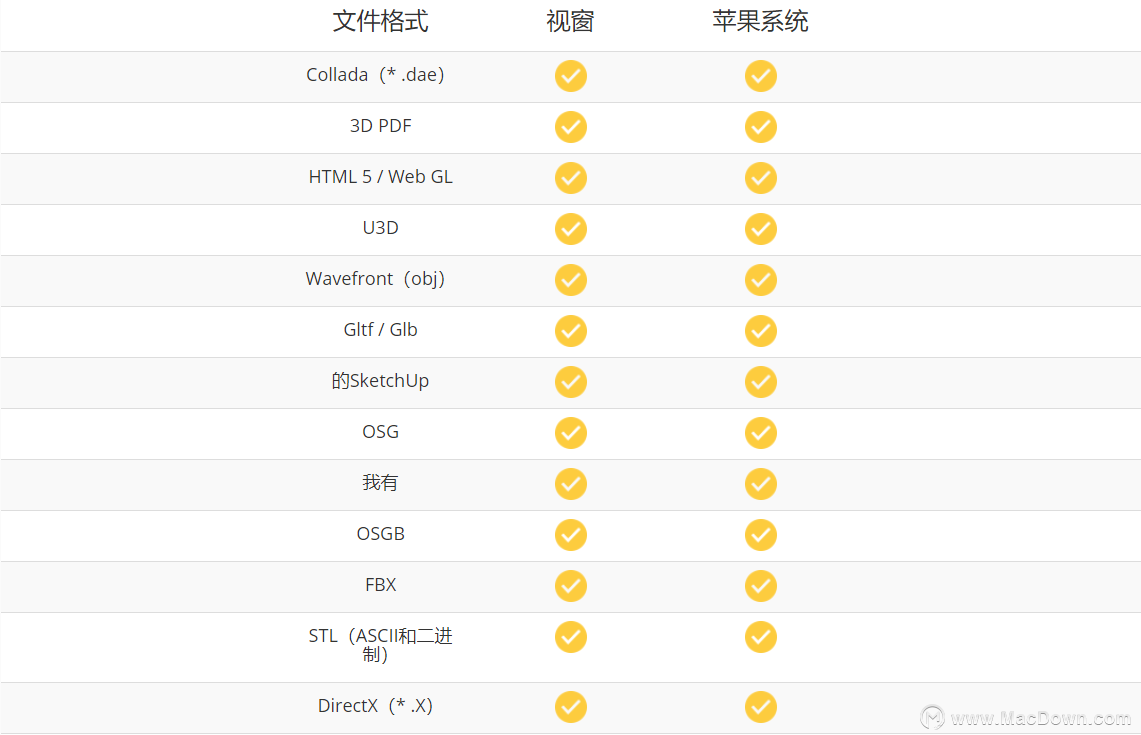Click the OSGB checkmark under 苹果系统
Image resolution: width=1141 pixels, height=735 pixels.
[x=761, y=535]
